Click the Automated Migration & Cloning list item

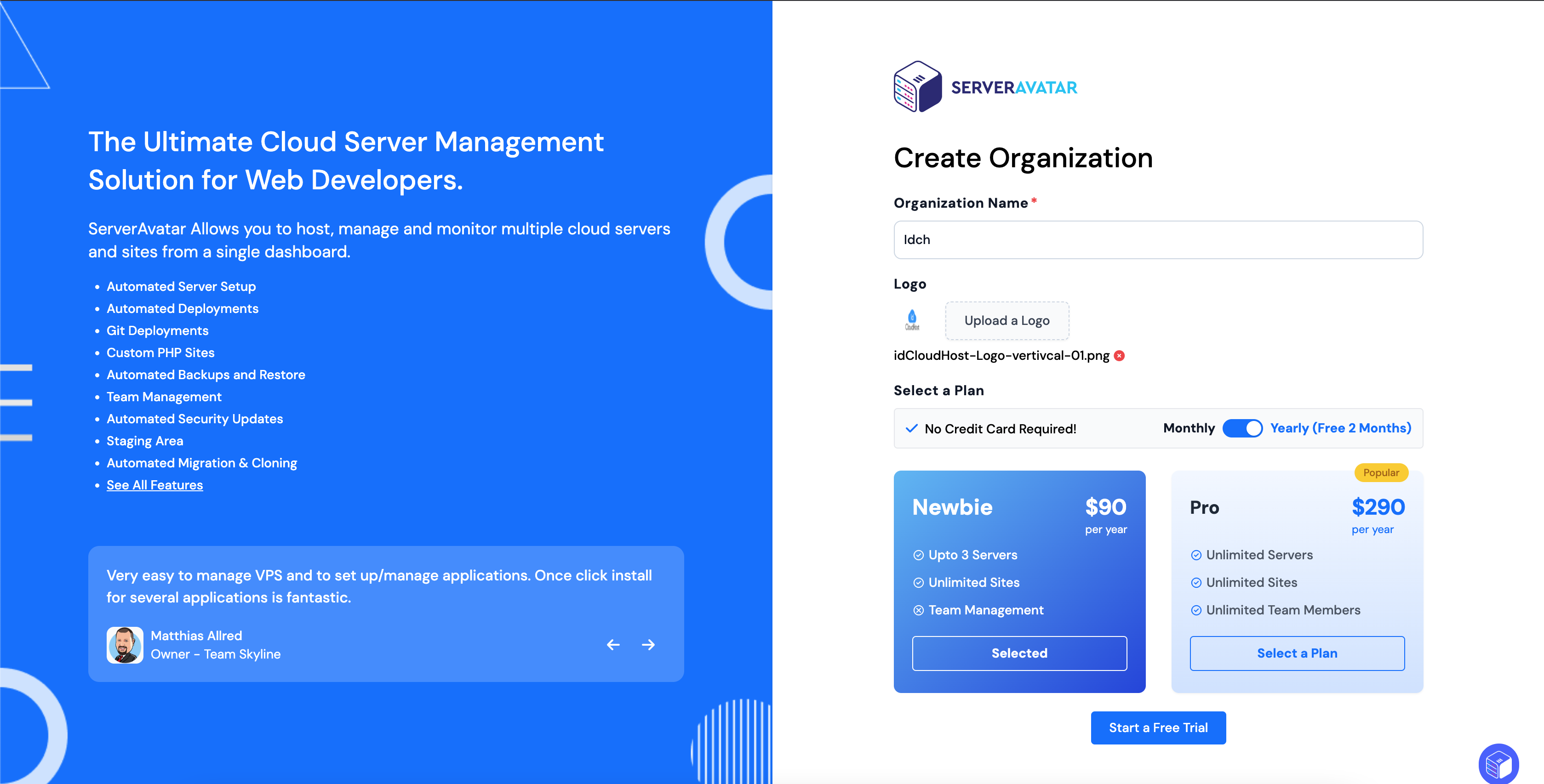tap(202, 464)
